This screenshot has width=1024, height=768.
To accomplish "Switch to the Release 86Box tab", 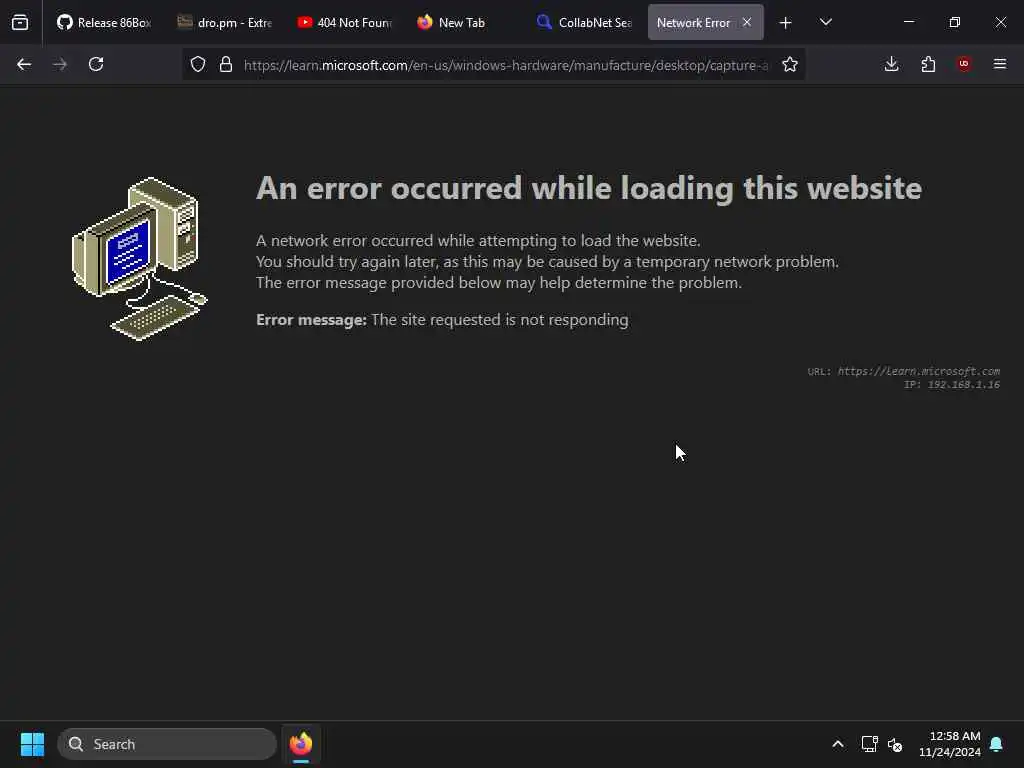I will (103, 22).
